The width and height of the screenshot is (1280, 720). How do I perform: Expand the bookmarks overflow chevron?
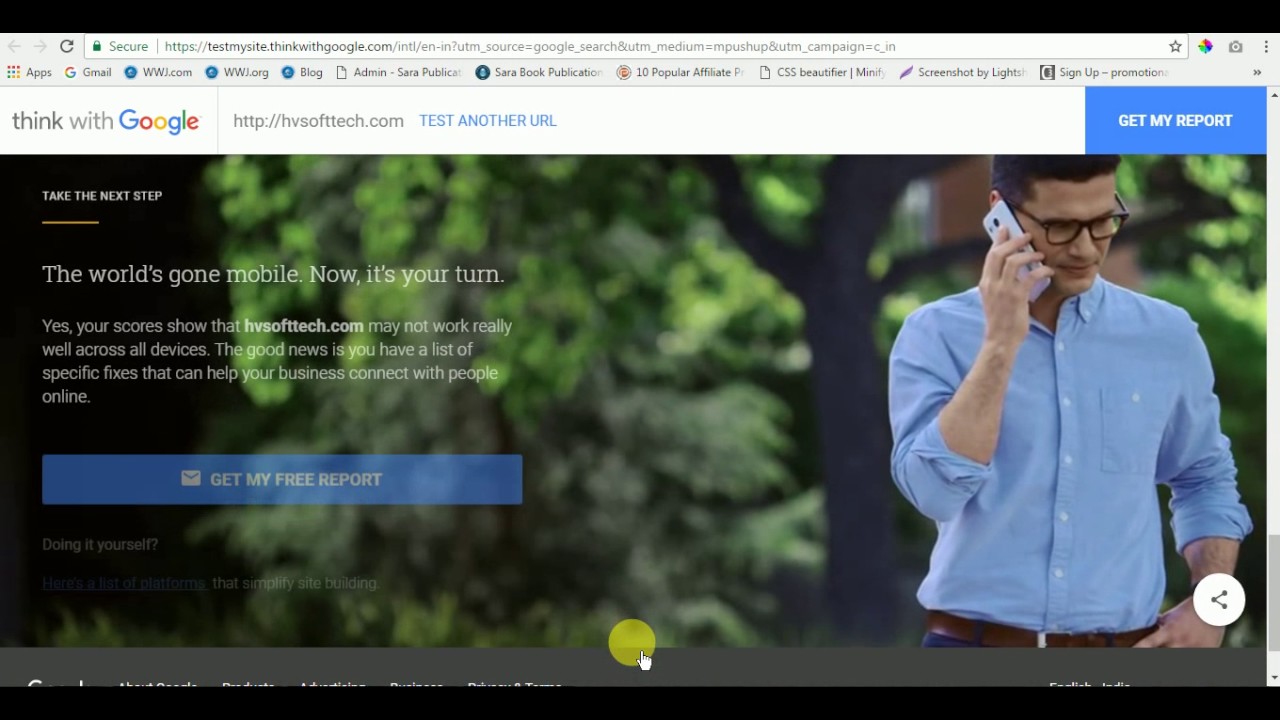pyautogui.click(x=1257, y=72)
